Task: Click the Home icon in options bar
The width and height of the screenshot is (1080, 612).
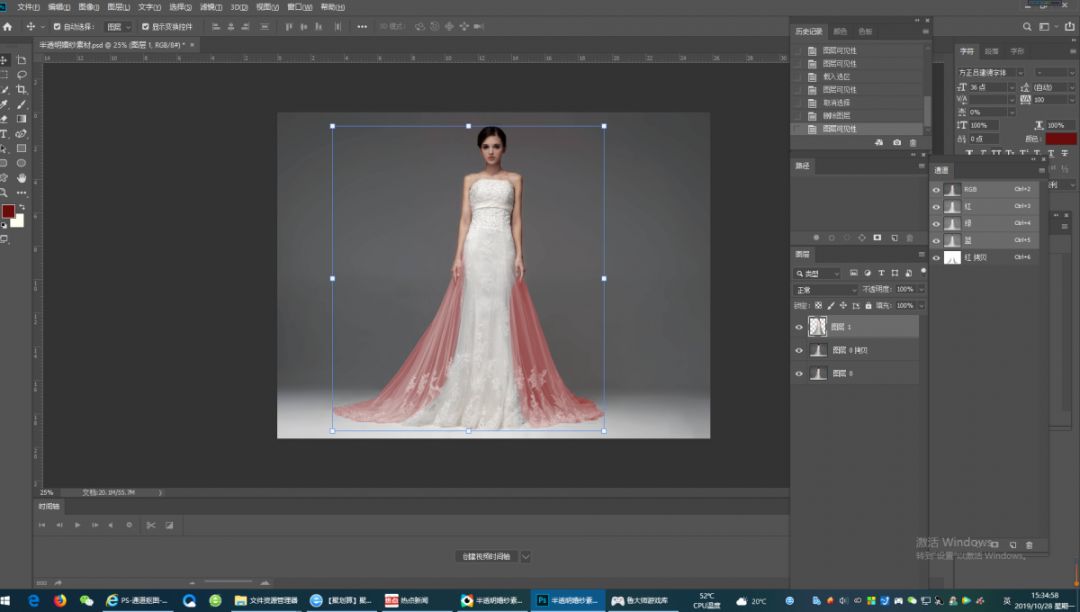Action: coord(8,27)
